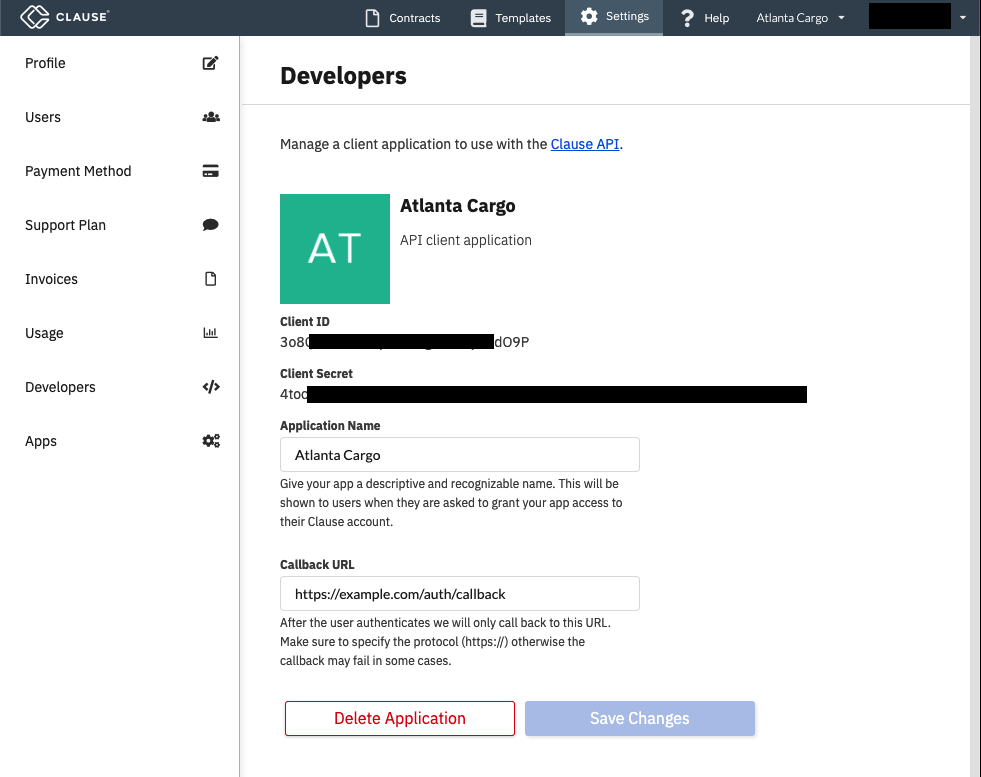Click the Invoices document icon
This screenshot has height=777, width=981.
(210, 279)
